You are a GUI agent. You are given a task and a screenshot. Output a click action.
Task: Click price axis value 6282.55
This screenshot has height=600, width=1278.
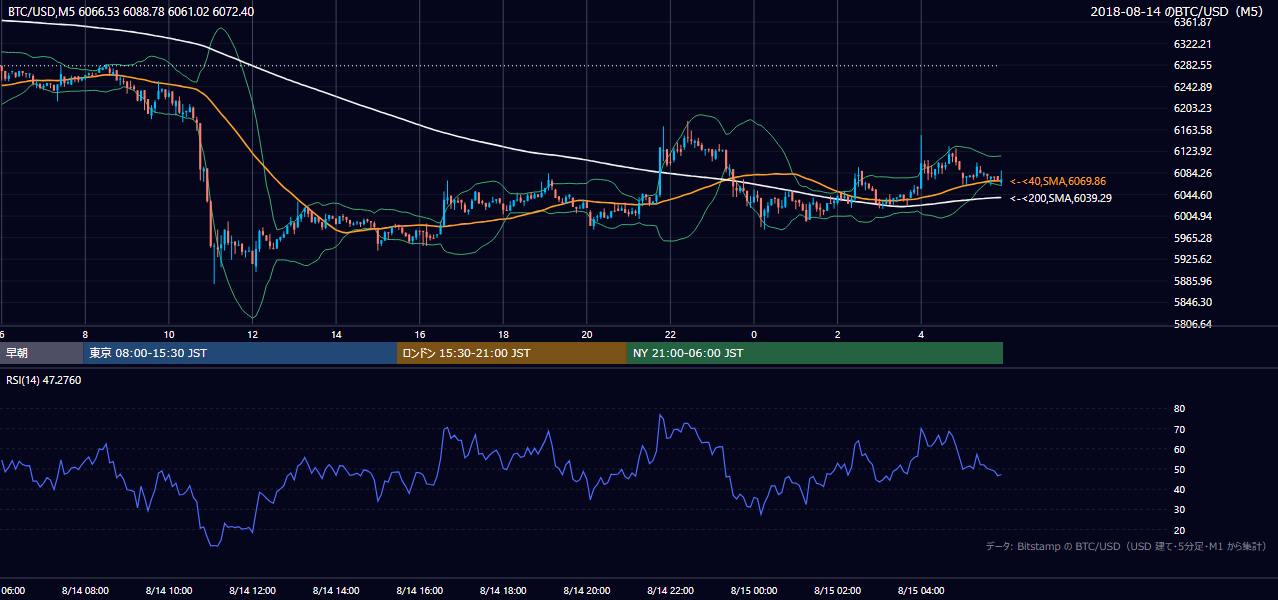coord(1193,65)
